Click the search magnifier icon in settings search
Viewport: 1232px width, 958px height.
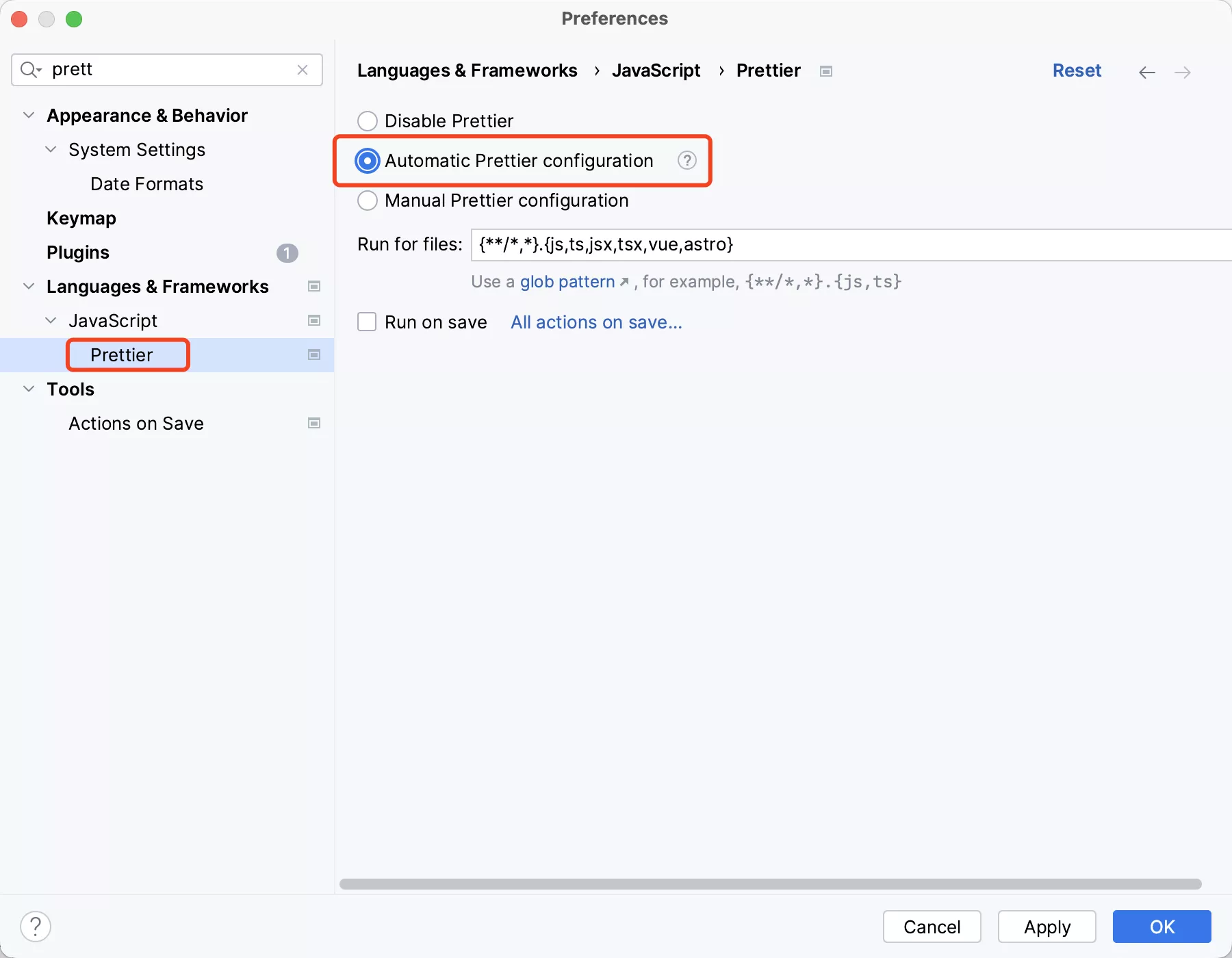click(31, 70)
